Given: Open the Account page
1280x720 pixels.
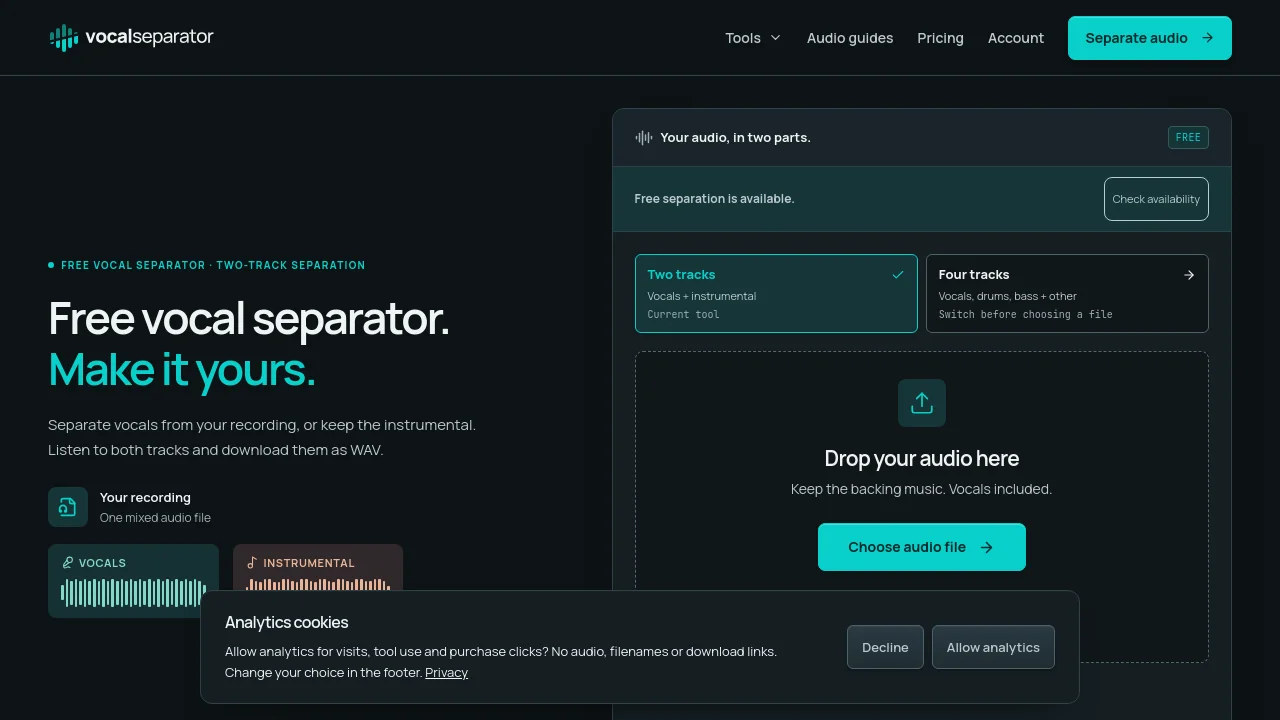Looking at the screenshot, I should pyautogui.click(x=1016, y=38).
